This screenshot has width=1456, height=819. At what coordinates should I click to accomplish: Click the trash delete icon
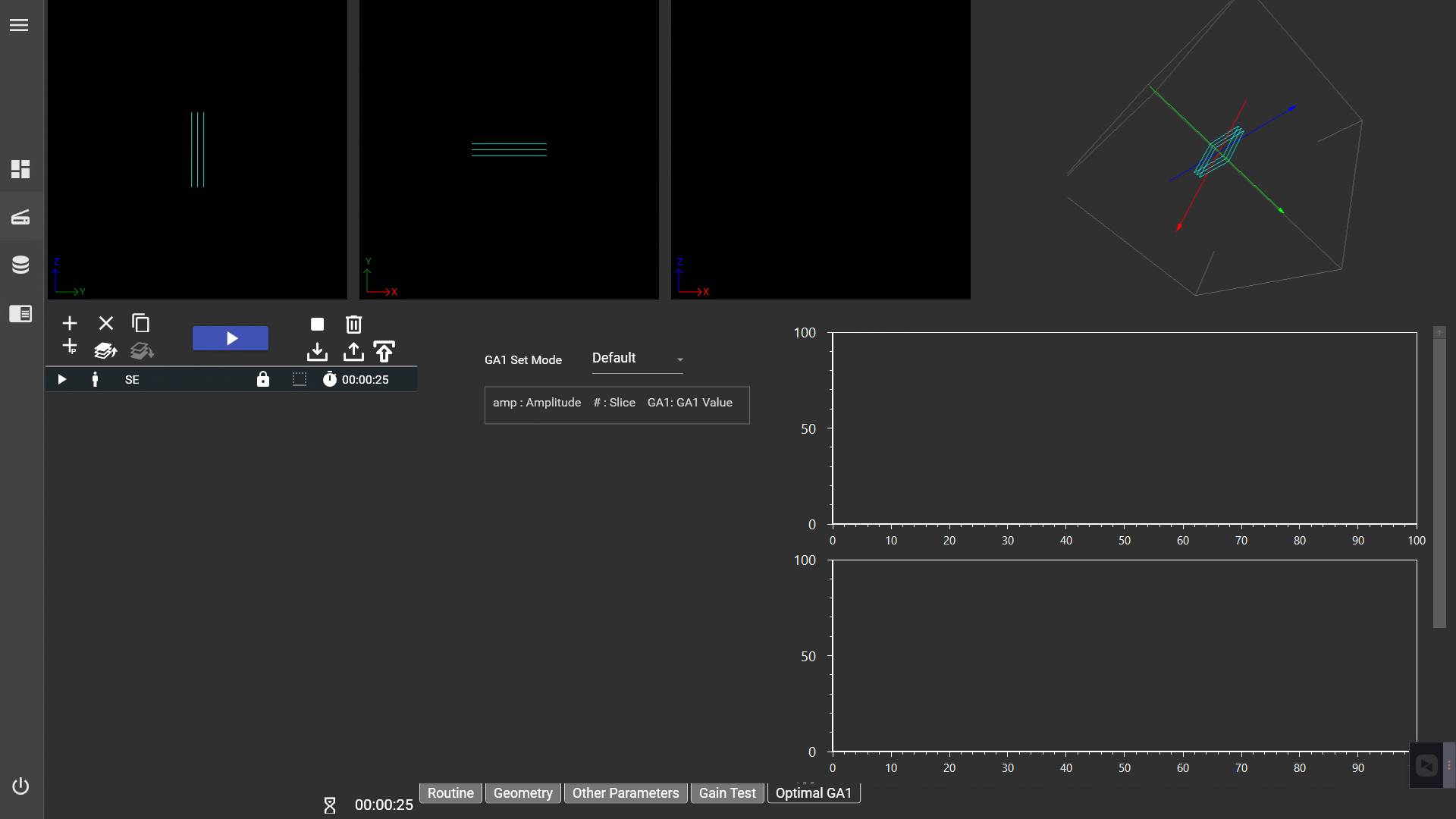[x=353, y=325]
